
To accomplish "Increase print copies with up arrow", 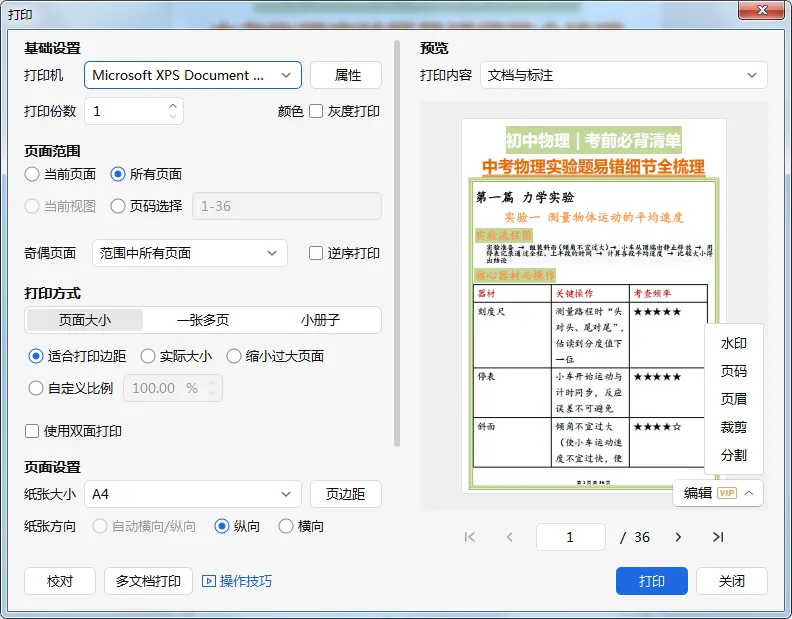I will (173, 106).
